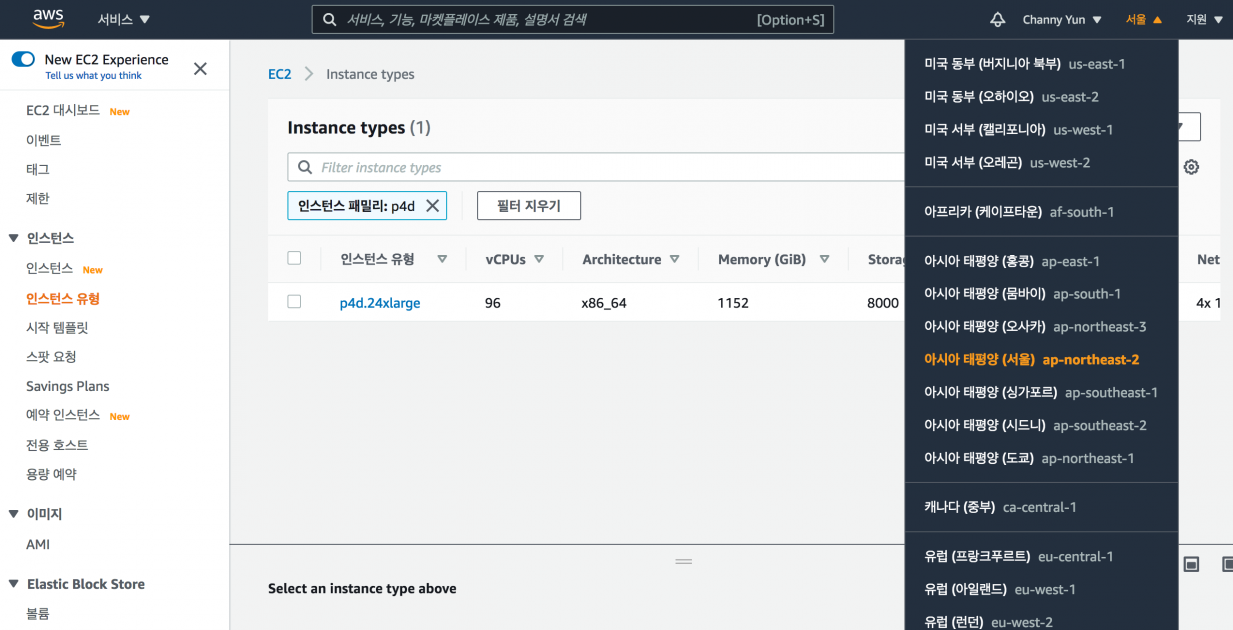Click the drag handle above instance details panel
The width and height of the screenshot is (1233, 630).
click(x=683, y=562)
